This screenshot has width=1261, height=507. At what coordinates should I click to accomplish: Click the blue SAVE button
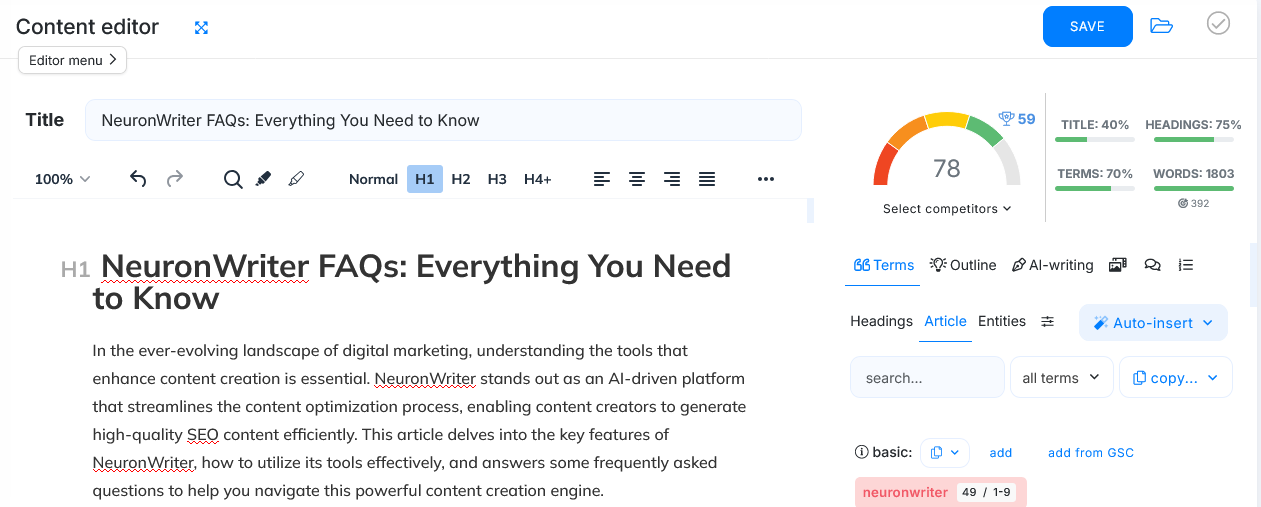point(1087,27)
